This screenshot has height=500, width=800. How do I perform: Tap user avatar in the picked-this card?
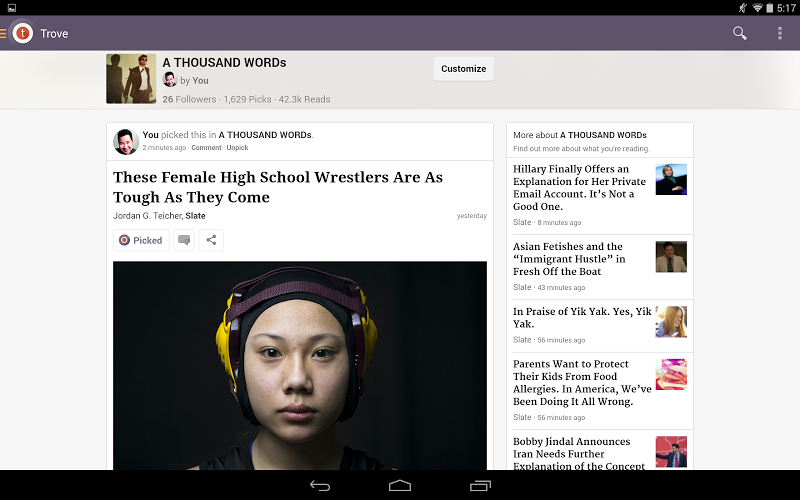point(126,141)
